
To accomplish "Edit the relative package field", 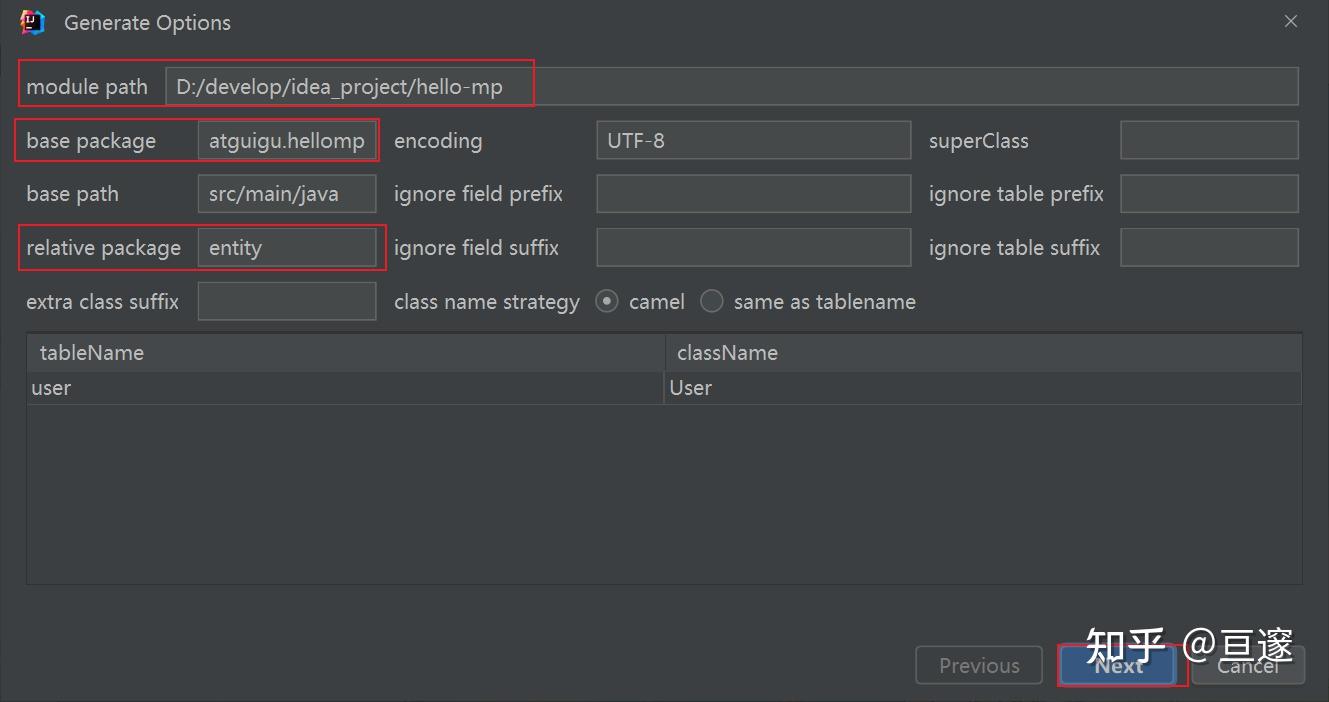I will pyautogui.click(x=287, y=248).
